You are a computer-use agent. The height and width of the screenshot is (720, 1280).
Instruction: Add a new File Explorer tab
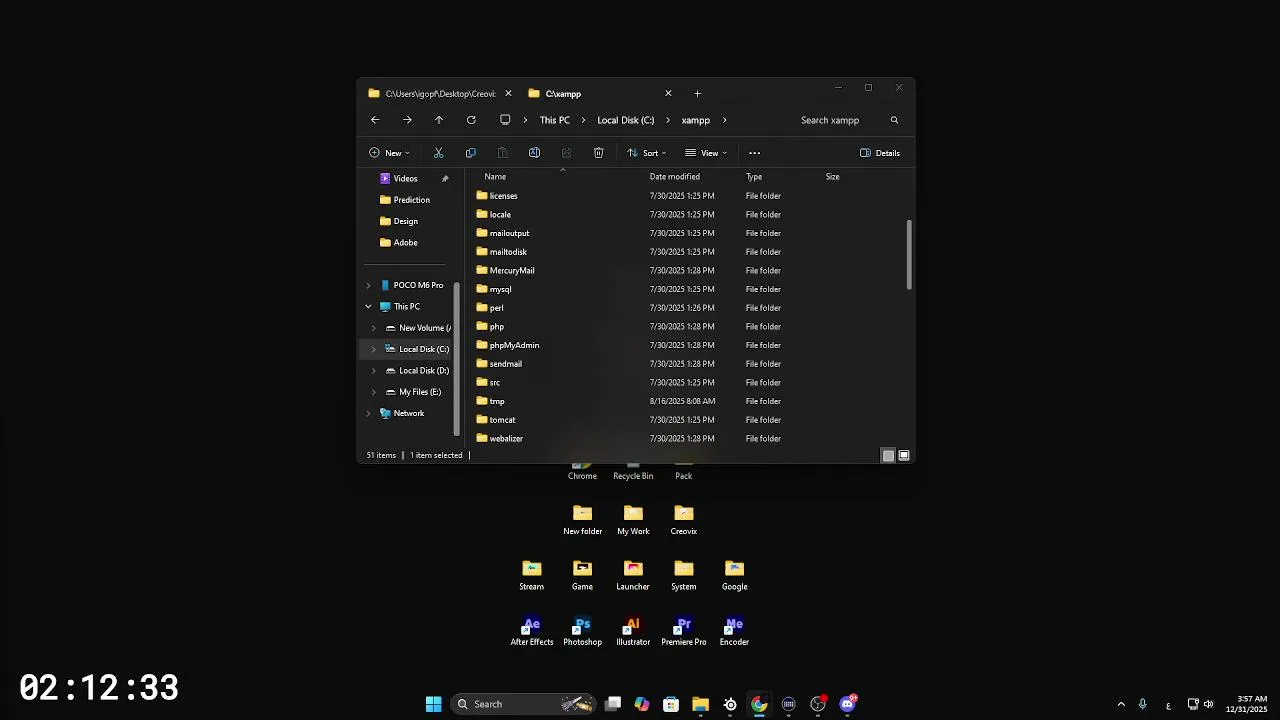click(x=697, y=94)
